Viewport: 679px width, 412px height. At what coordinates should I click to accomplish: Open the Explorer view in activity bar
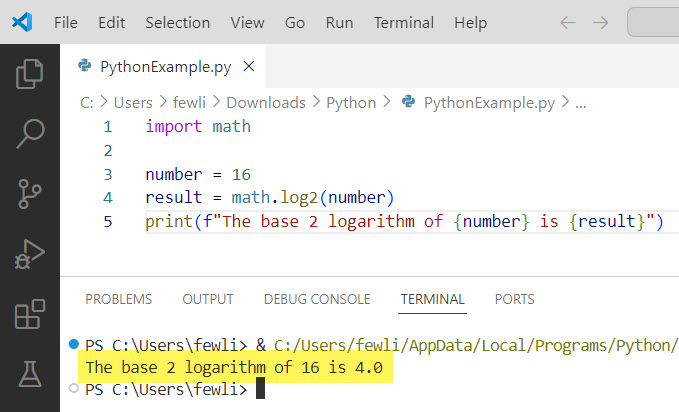pyautogui.click(x=29, y=74)
